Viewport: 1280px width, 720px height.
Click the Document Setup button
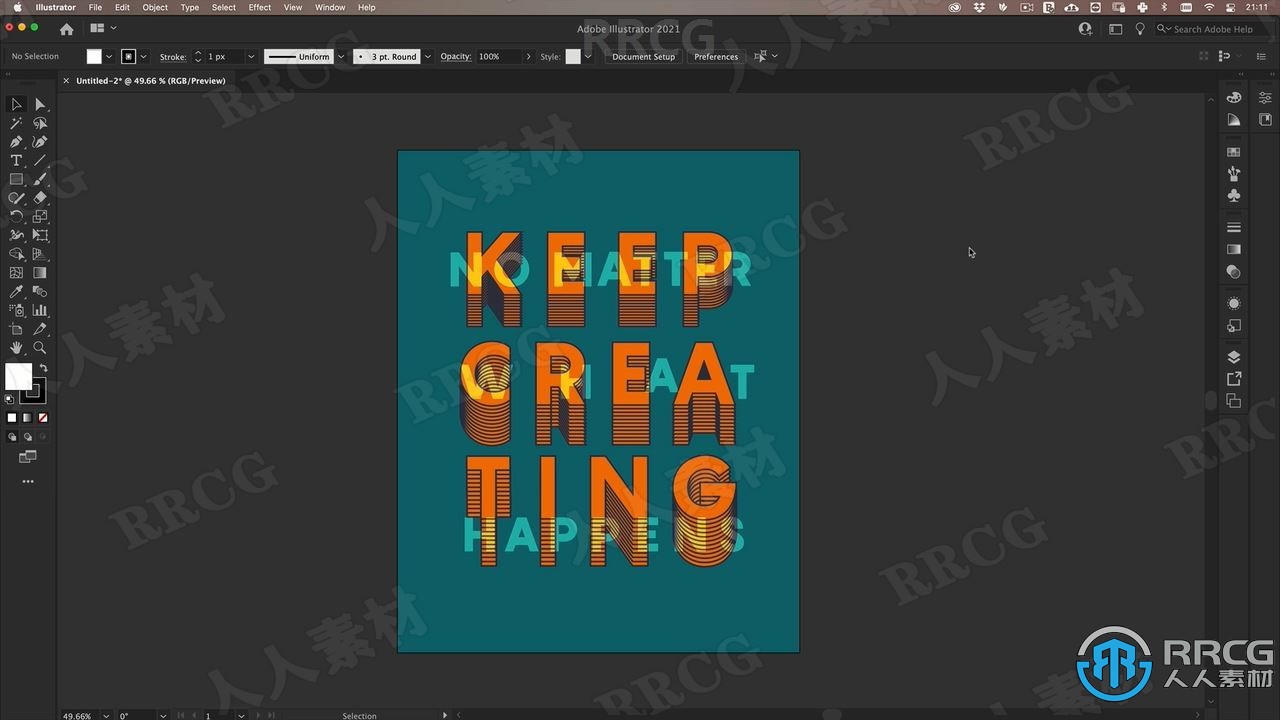coord(643,57)
